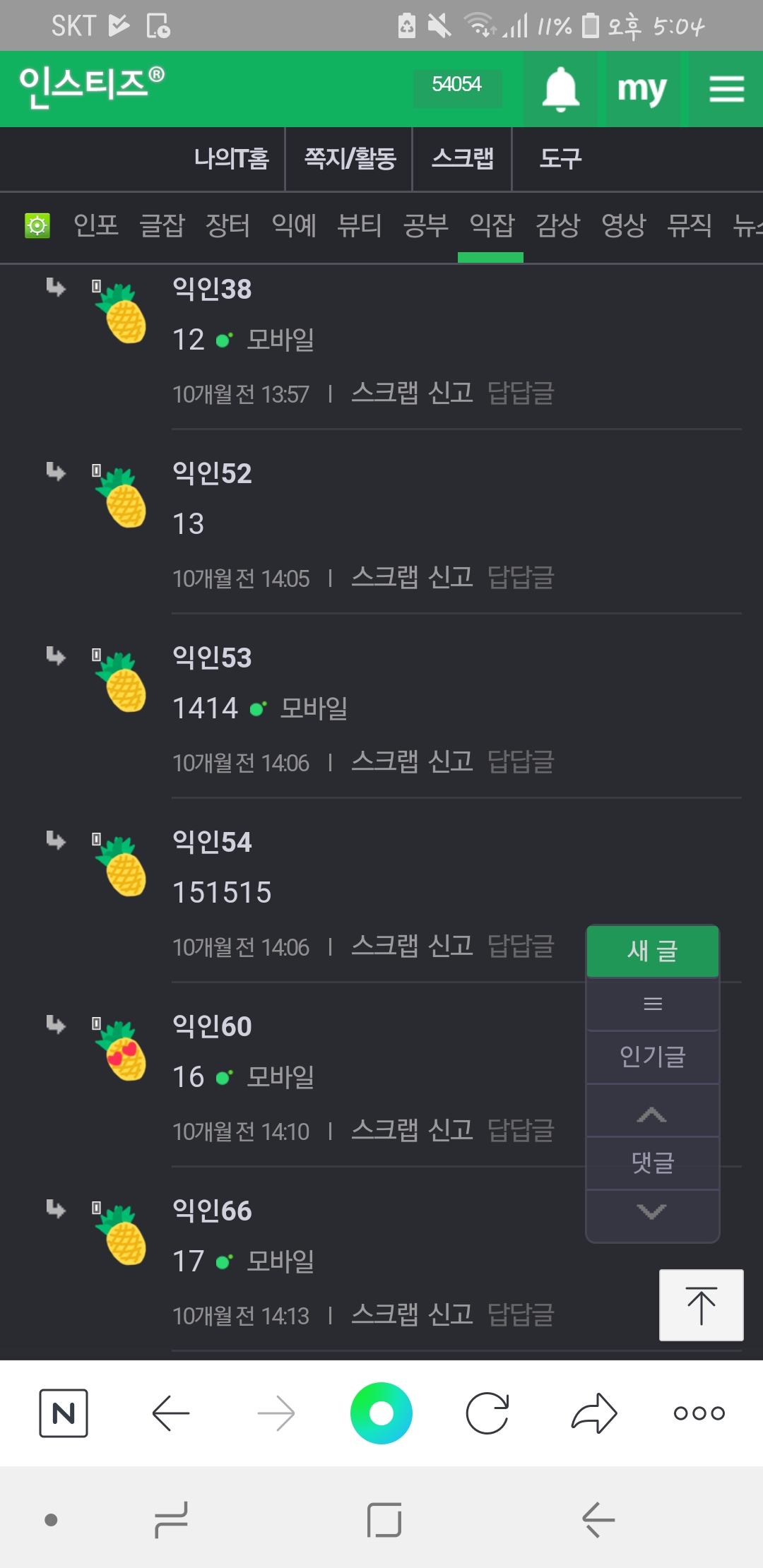The image size is (763, 1568).
Task: Open the hamburger menu in header
Action: pyautogui.click(x=726, y=90)
